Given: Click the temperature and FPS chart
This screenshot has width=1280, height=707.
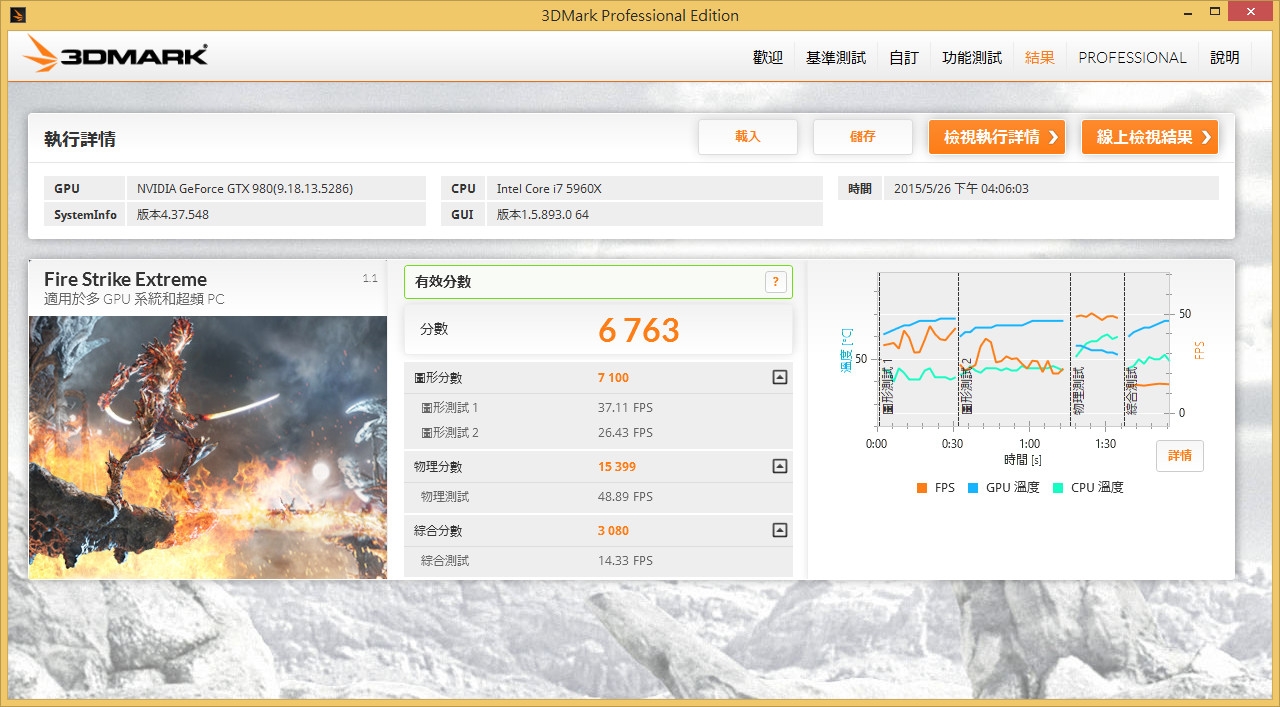Looking at the screenshot, I should [1023, 350].
